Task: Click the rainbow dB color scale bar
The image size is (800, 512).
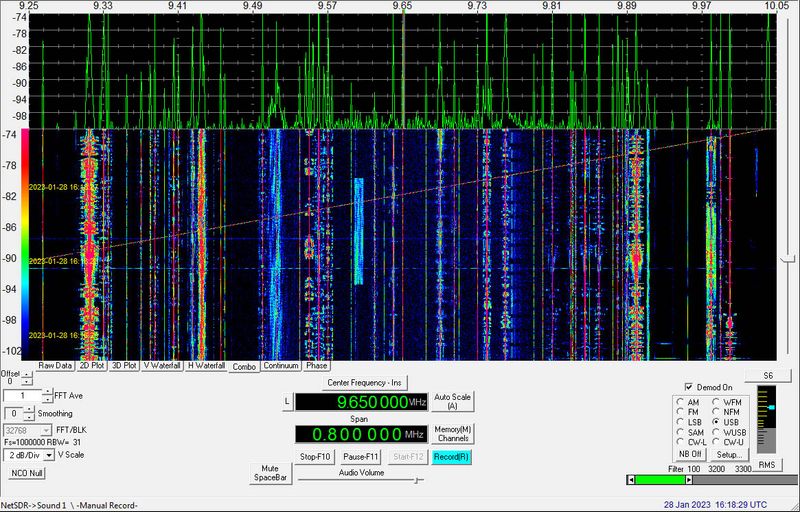Action: [24, 245]
